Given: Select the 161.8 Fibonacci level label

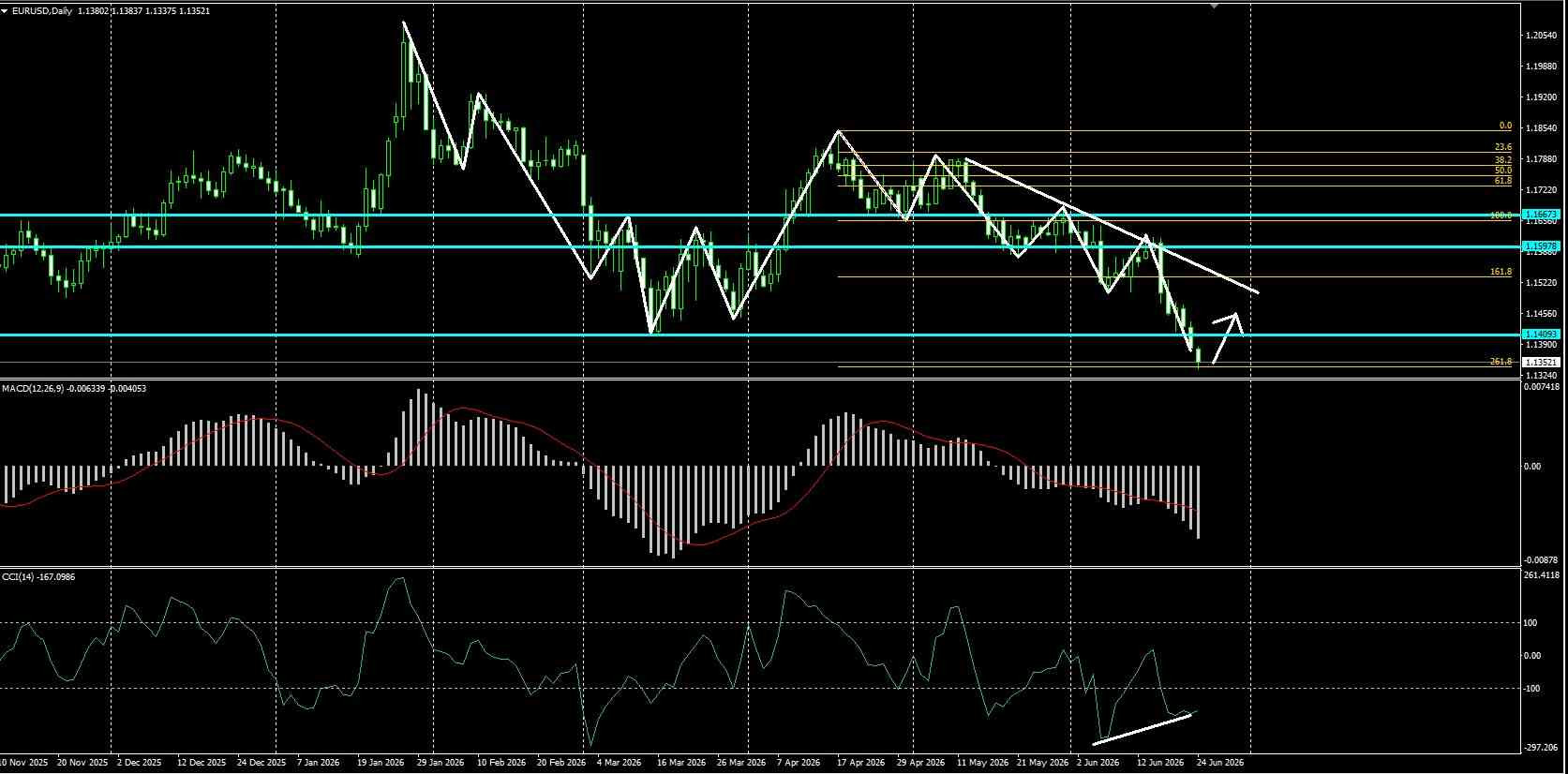Looking at the screenshot, I should 1501,272.
